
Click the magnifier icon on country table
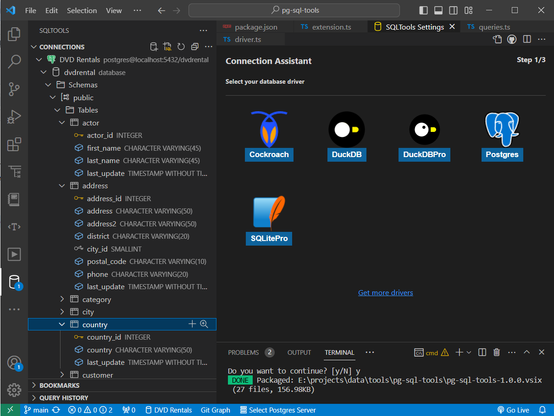click(x=204, y=324)
